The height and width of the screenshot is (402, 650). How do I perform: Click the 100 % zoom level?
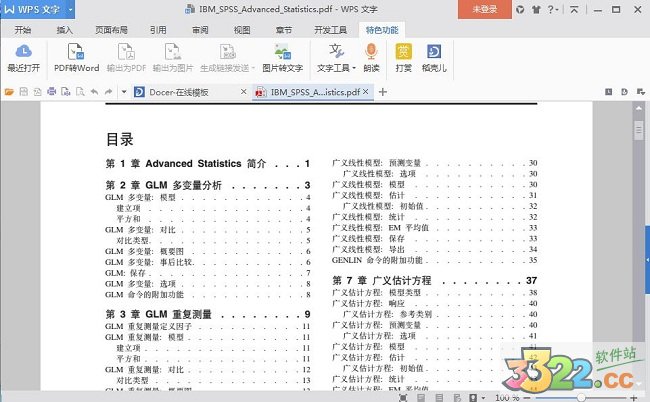pos(507,397)
